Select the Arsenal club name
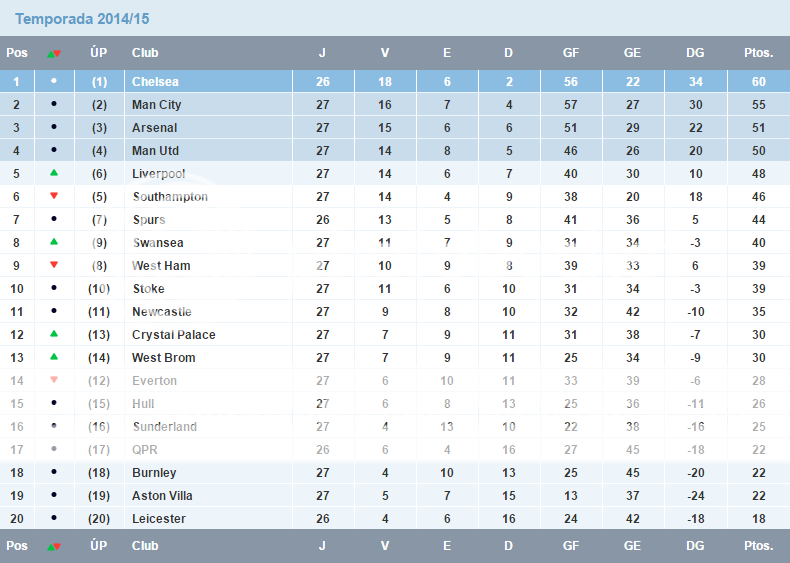The height and width of the screenshot is (563, 790). coord(154,128)
